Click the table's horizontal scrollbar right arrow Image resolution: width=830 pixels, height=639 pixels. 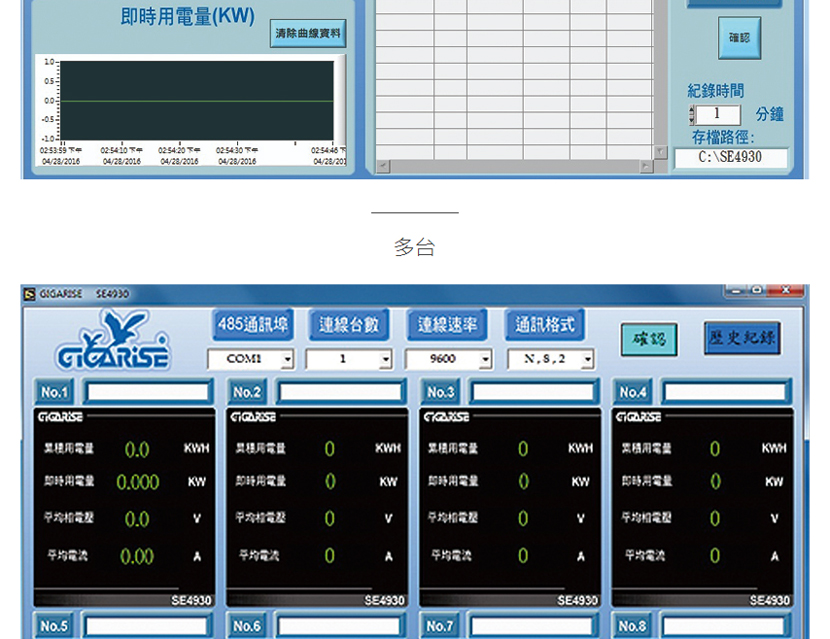click(646, 166)
